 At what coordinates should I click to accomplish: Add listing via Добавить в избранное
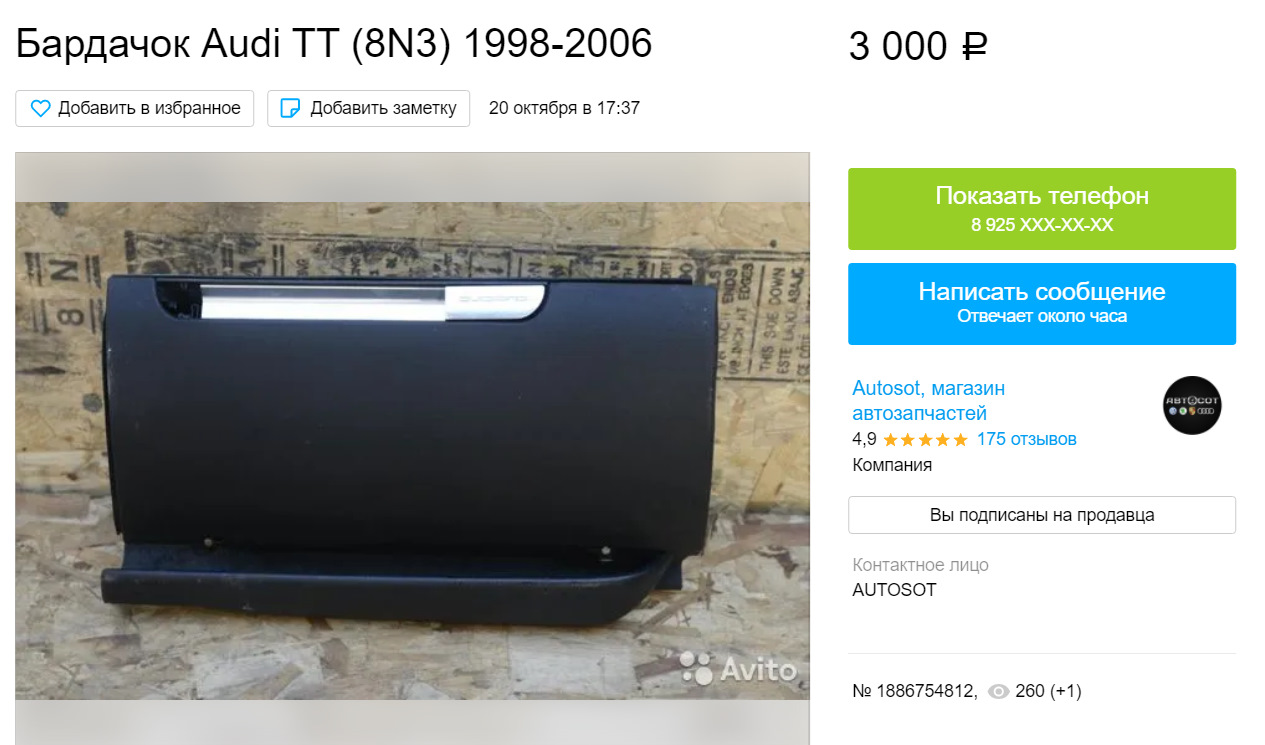(135, 108)
